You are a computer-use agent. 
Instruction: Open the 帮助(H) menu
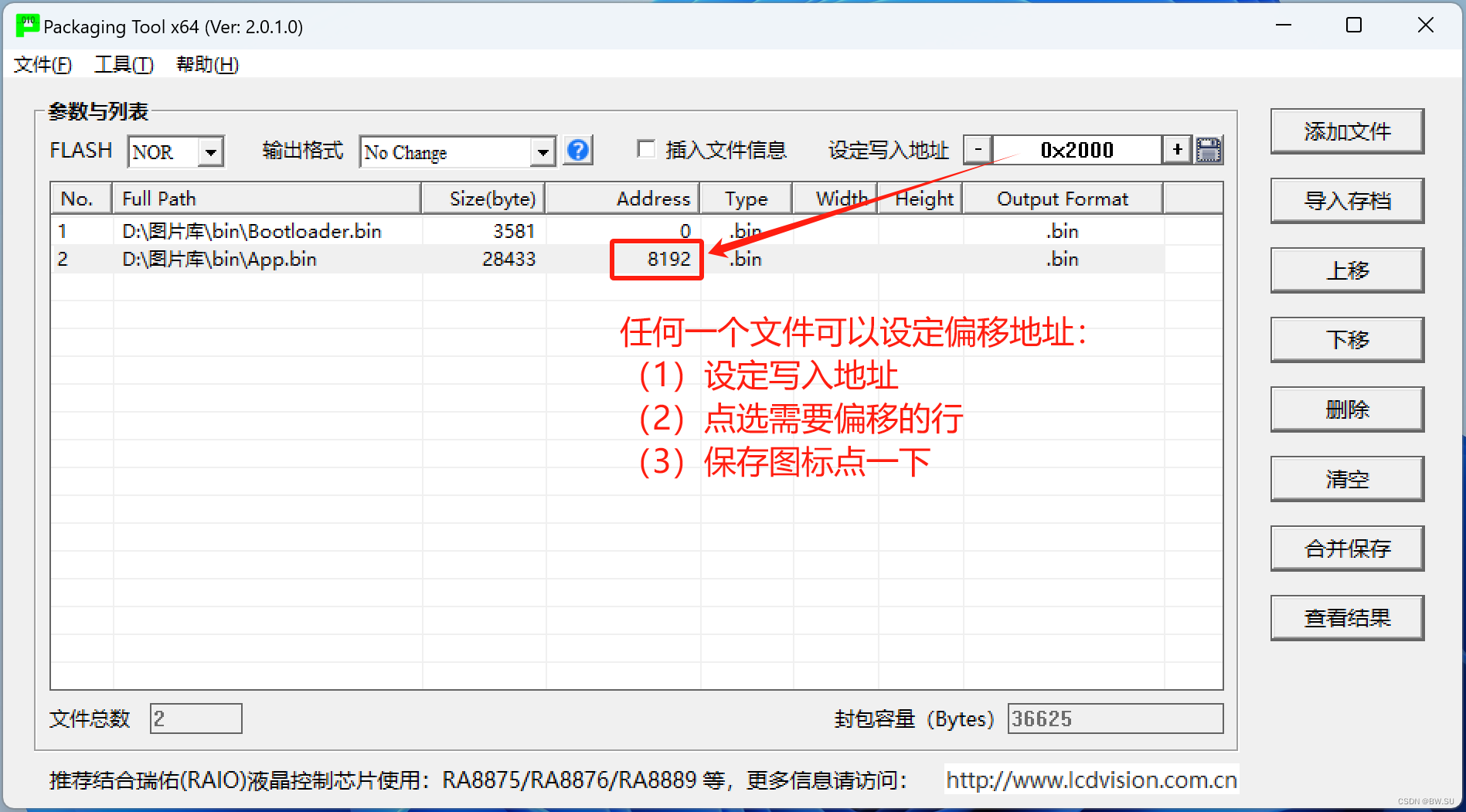pos(207,64)
